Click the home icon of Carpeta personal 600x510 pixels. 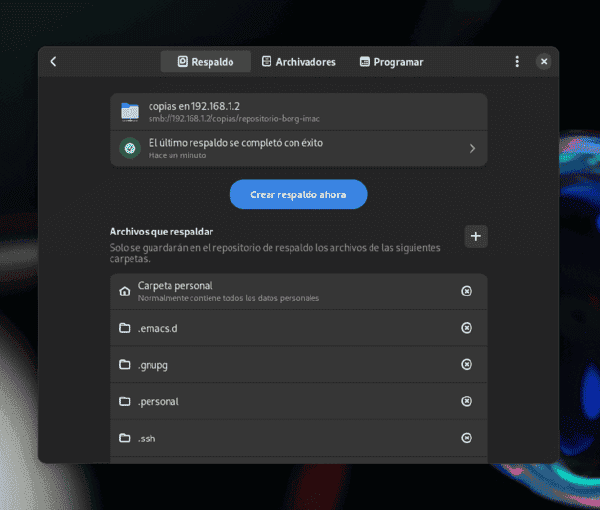tap(124, 291)
